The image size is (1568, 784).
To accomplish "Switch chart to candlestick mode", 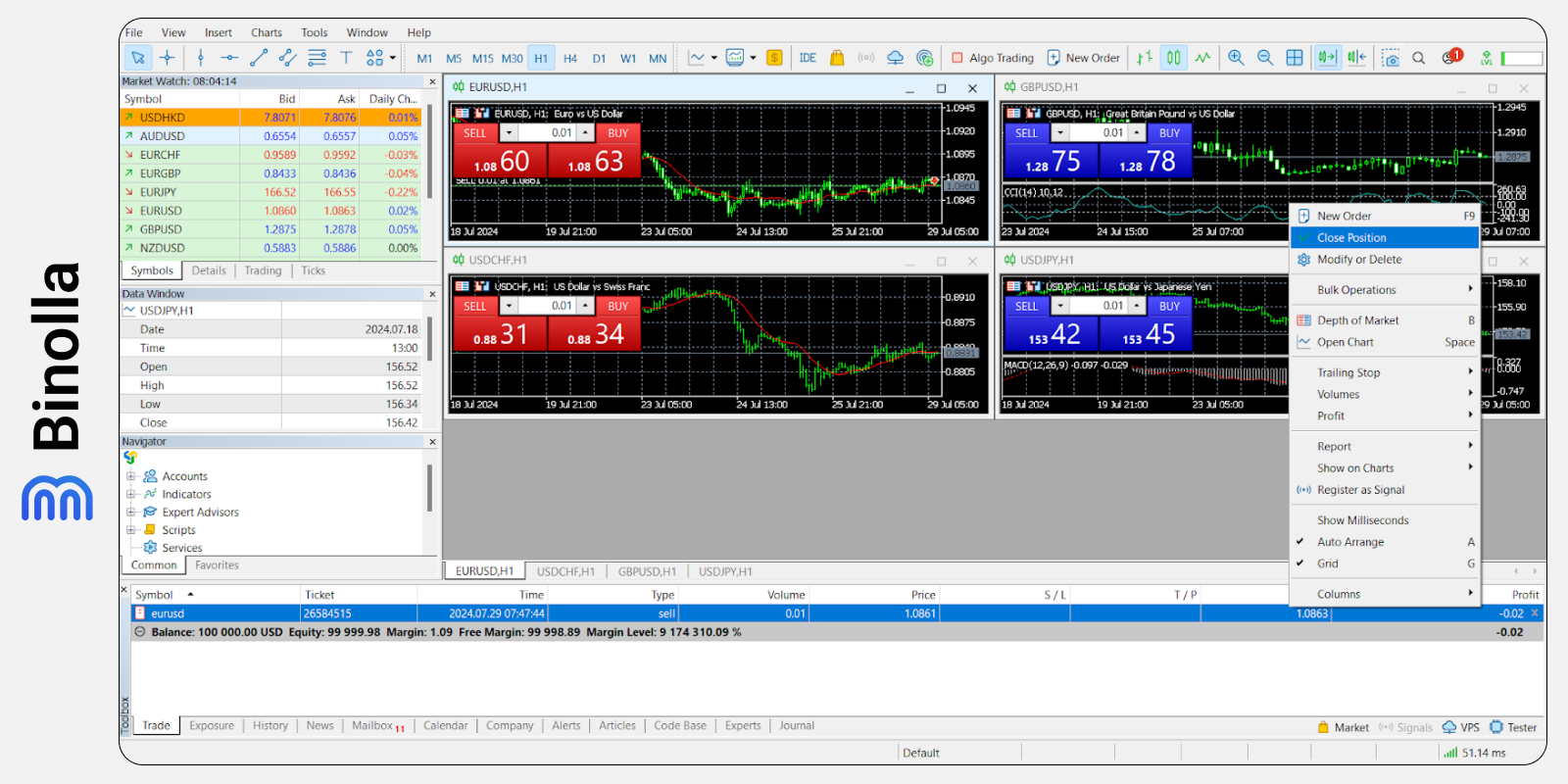I will [1173, 58].
